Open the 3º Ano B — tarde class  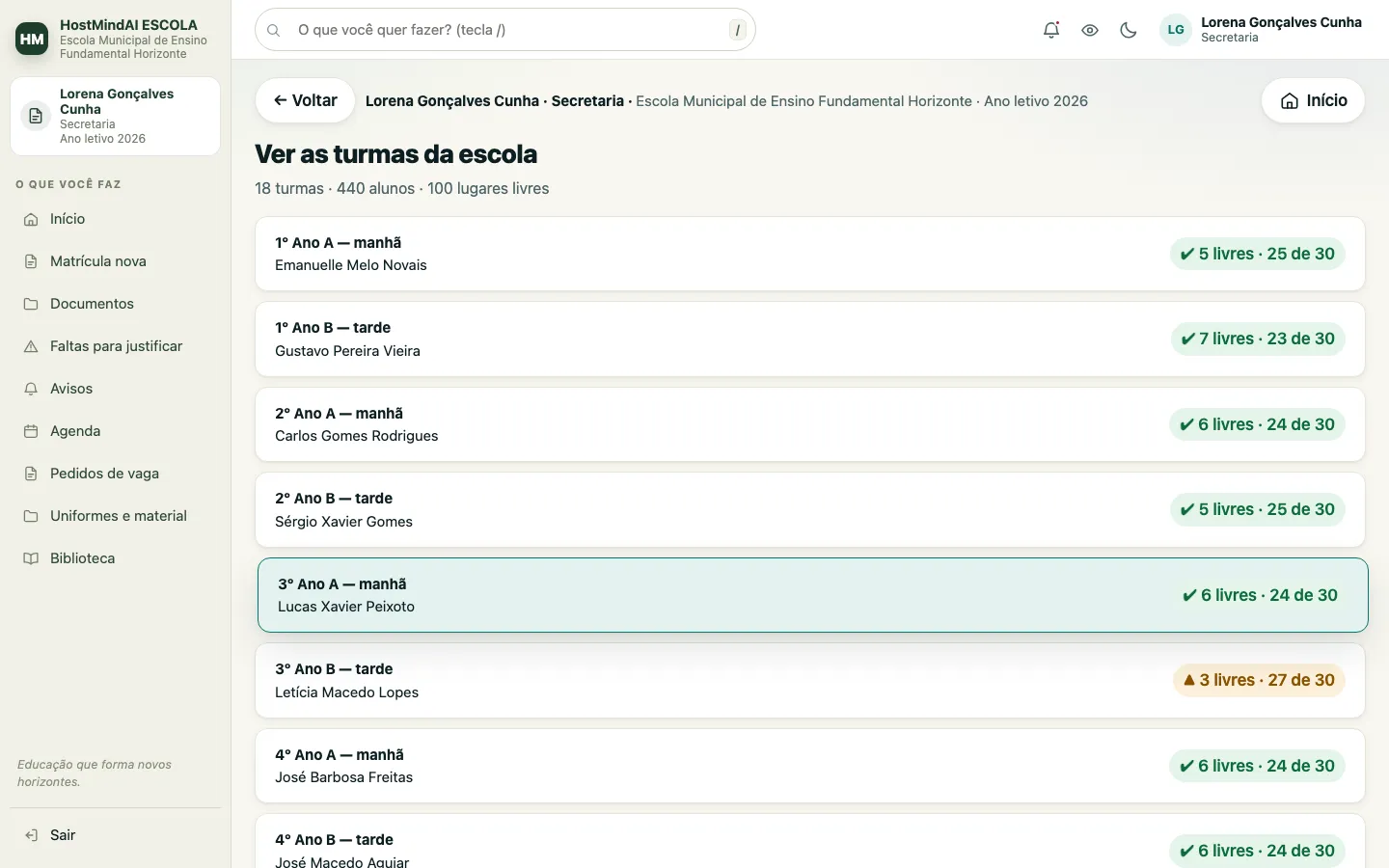pos(810,681)
